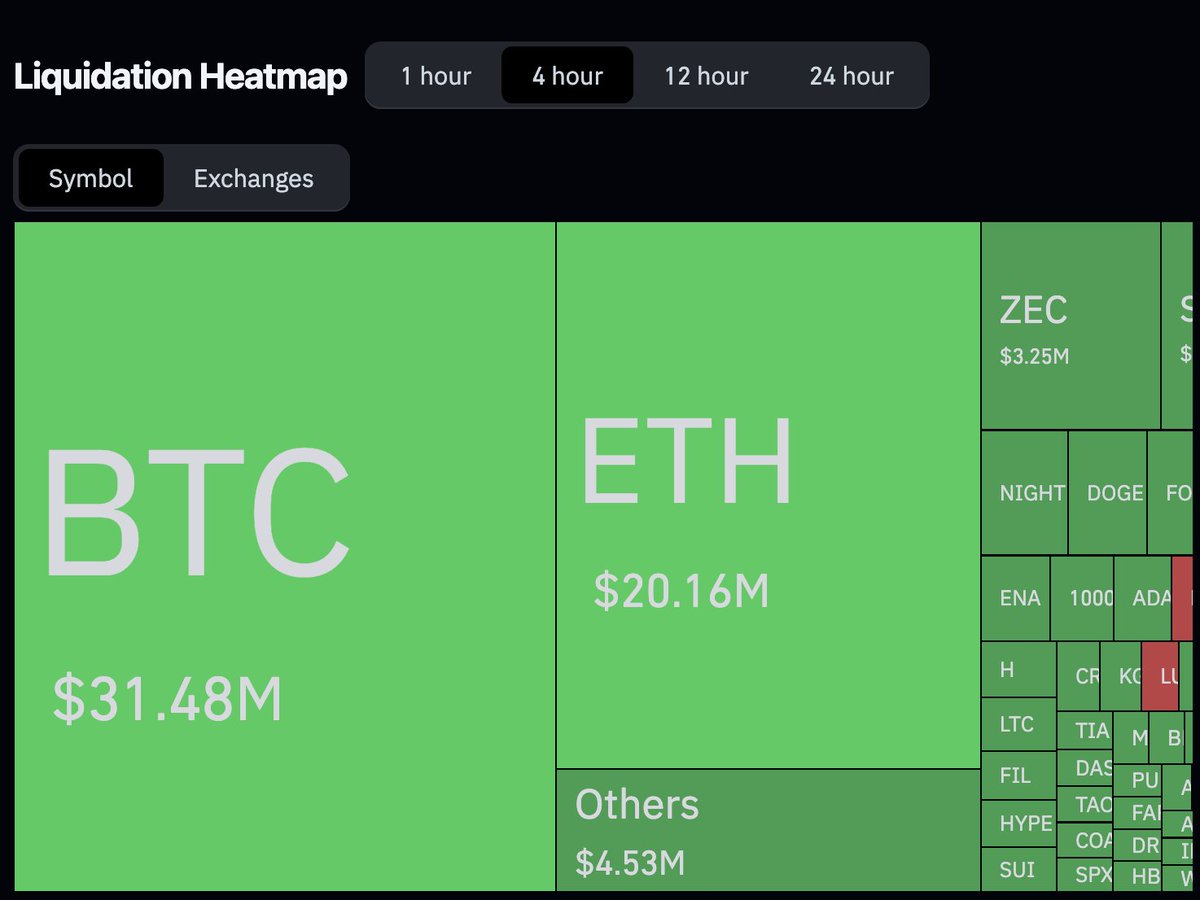The image size is (1200, 900).
Task: Select the ZEC tile in the heatmap
Action: coord(1071,326)
